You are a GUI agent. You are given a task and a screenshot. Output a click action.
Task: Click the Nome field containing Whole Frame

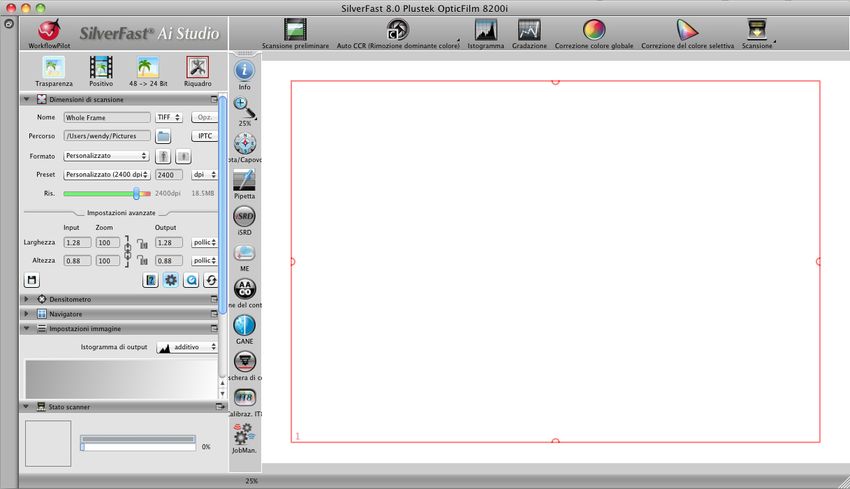[x=106, y=117]
